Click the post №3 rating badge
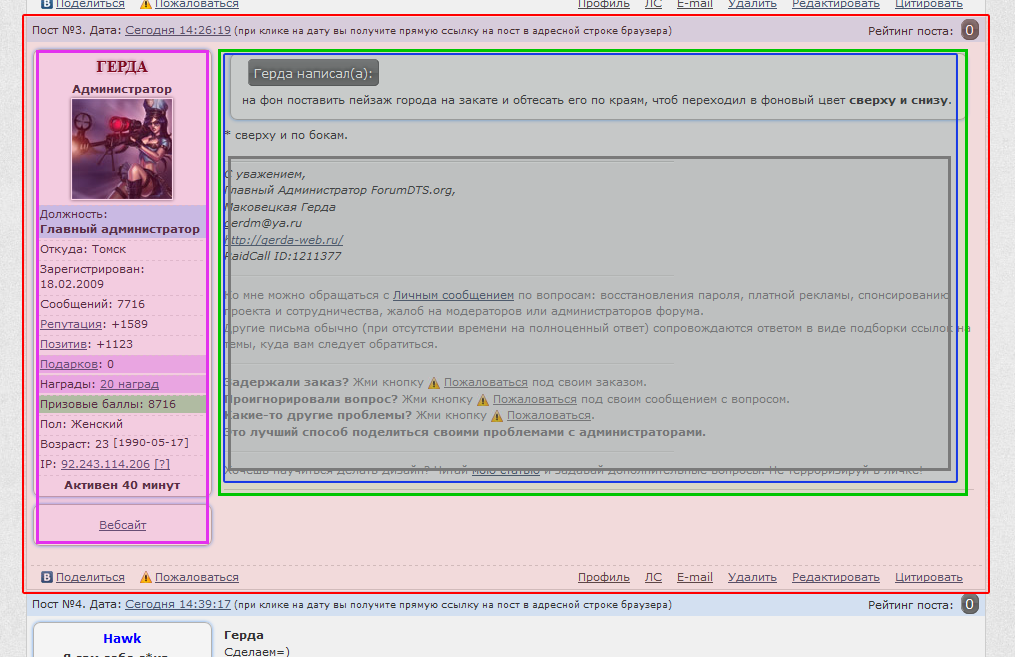The image size is (1015, 657). tap(969, 30)
